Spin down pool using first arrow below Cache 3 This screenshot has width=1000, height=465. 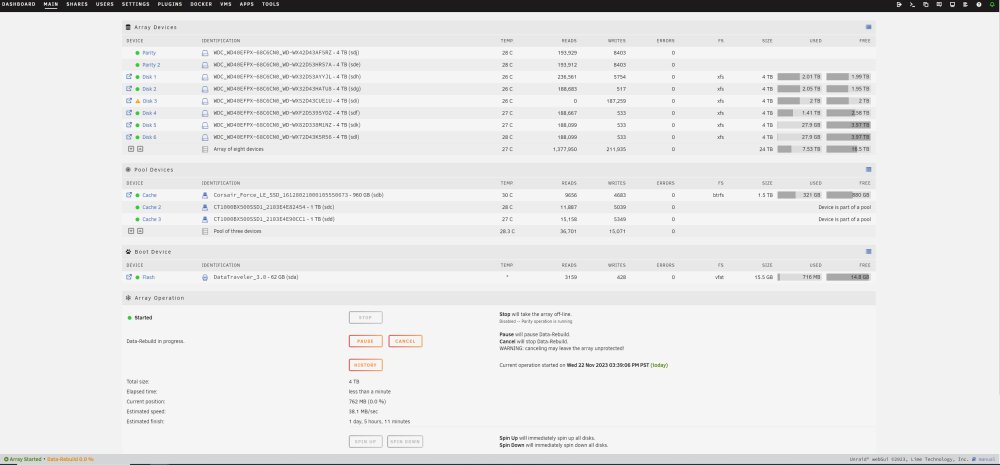pos(131,232)
